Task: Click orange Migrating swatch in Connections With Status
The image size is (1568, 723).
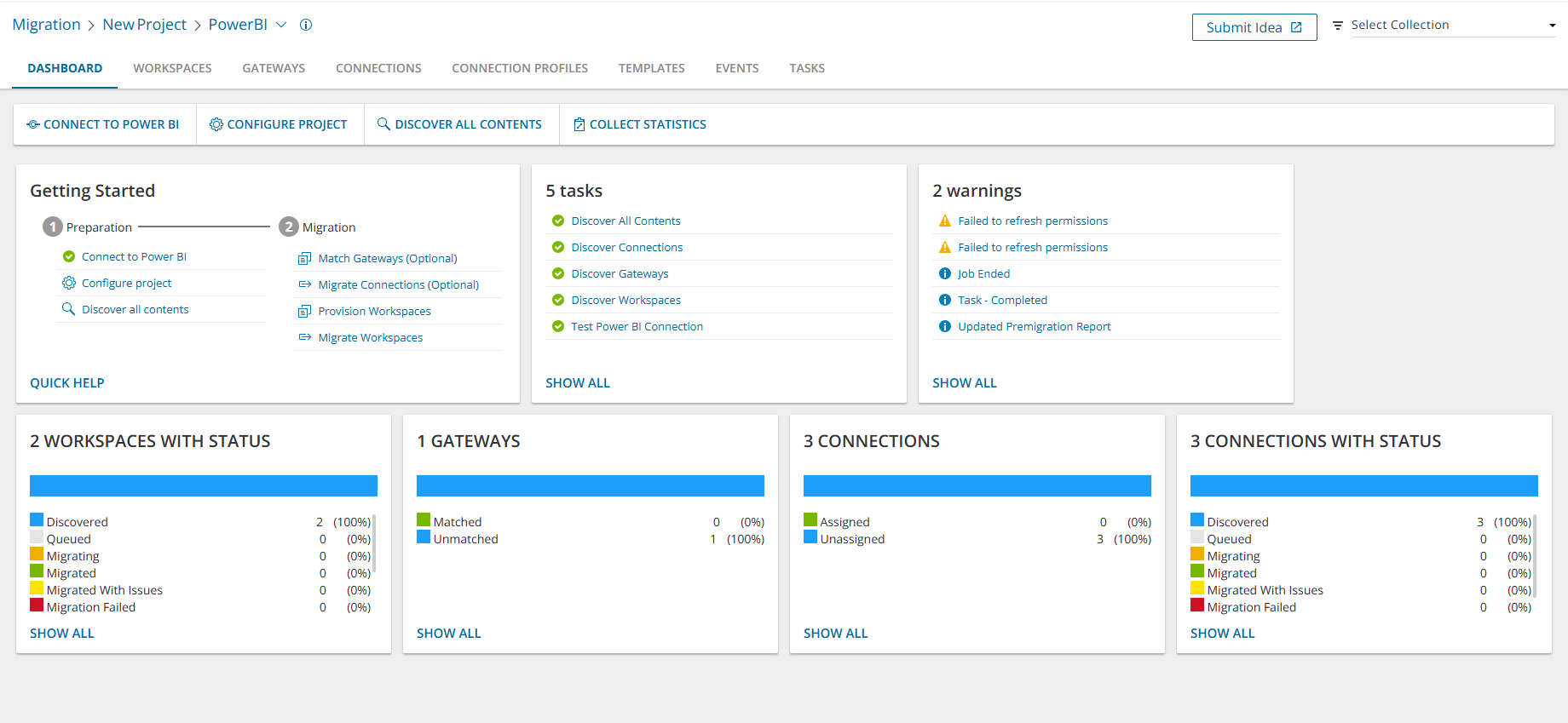Action: (1197, 554)
